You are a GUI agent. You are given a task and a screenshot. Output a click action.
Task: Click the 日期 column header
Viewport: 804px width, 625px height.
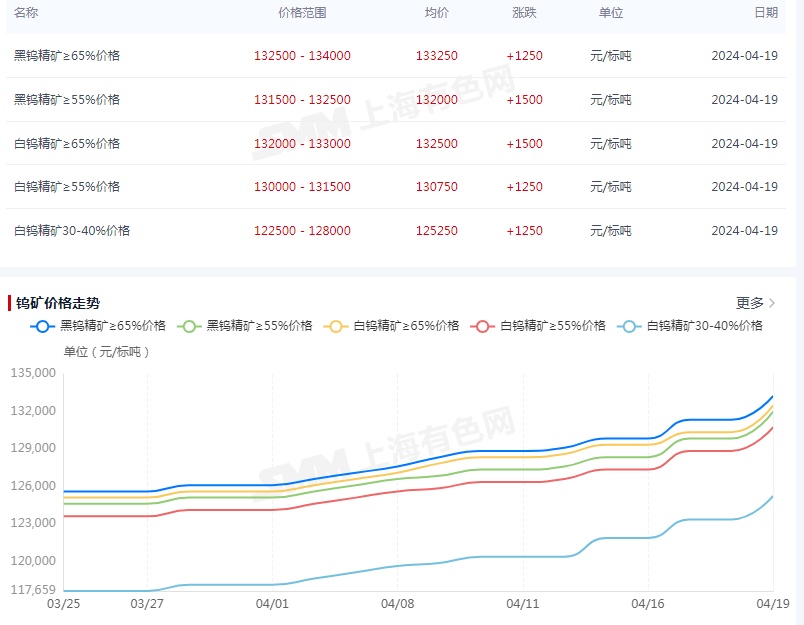pos(766,12)
